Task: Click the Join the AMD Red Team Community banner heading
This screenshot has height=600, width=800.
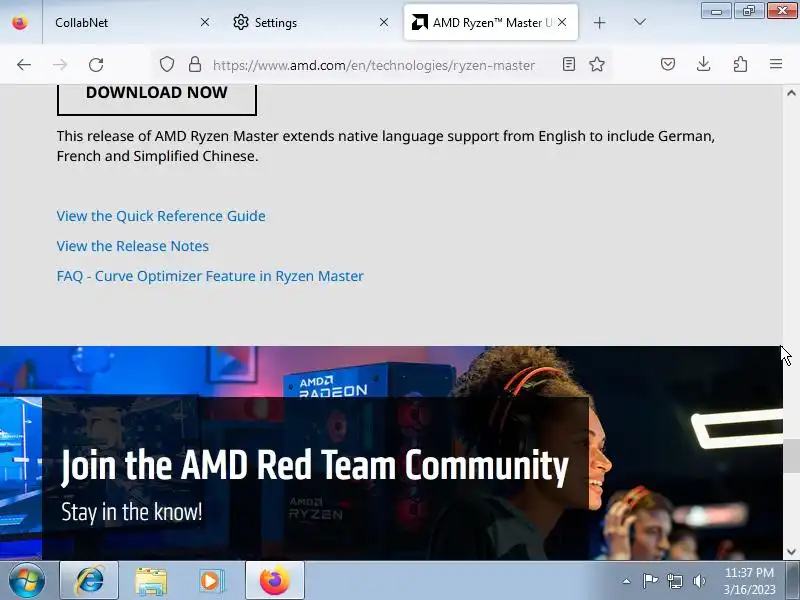Action: tap(315, 466)
